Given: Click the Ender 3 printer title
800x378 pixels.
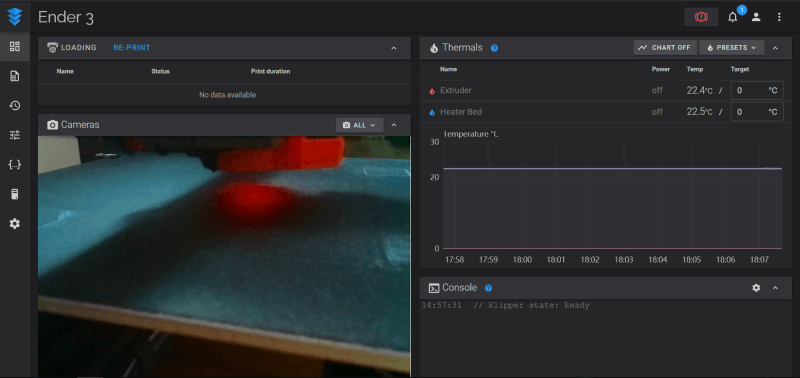Looking at the screenshot, I should (x=66, y=17).
